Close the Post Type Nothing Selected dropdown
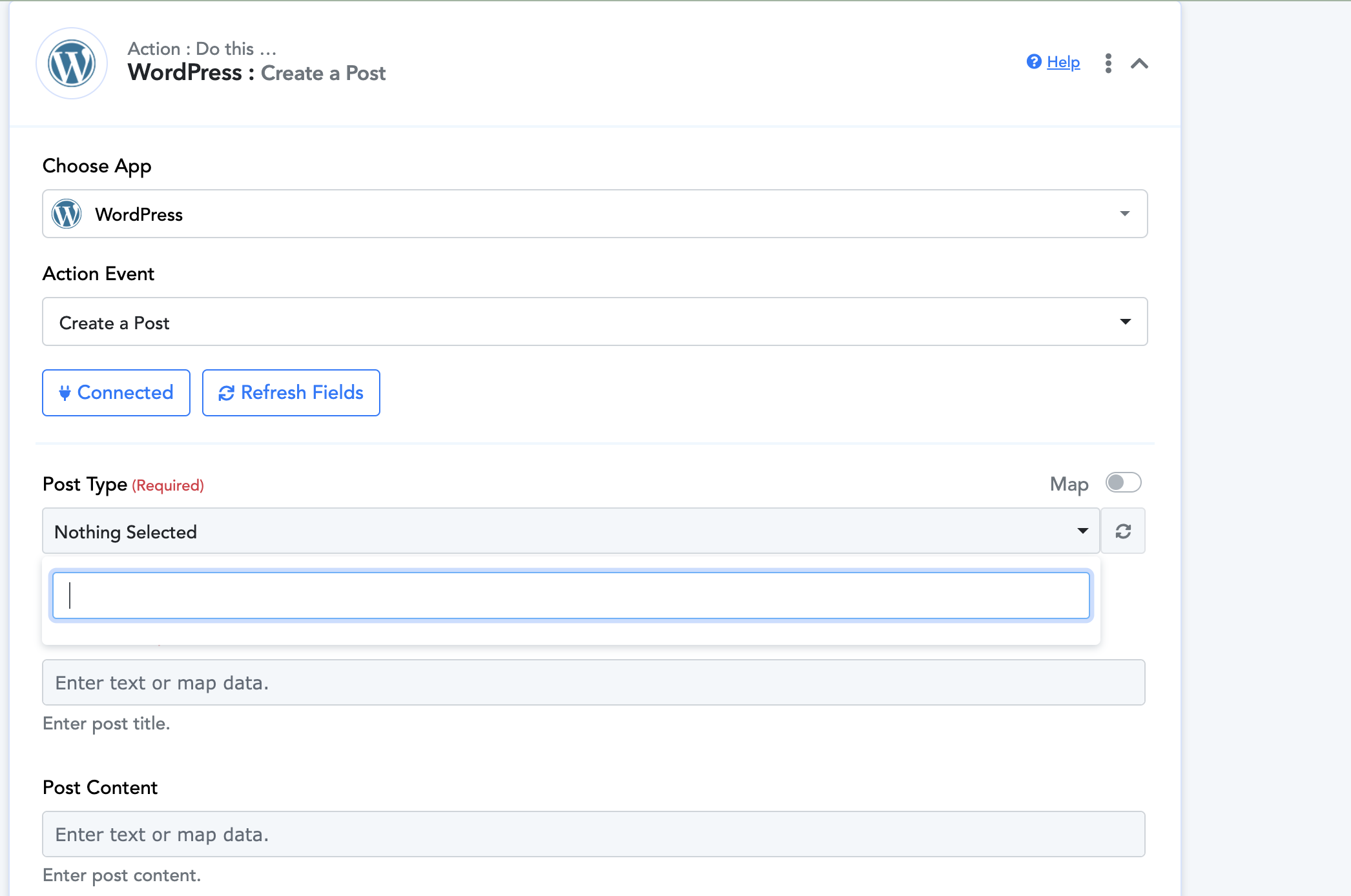 point(571,531)
